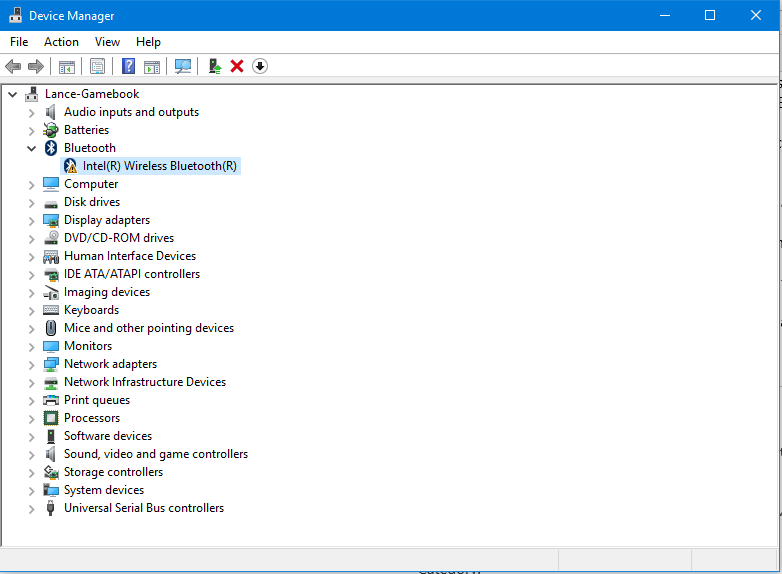Click the red X Uninstall device icon
The image size is (782, 574).
click(237, 66)
